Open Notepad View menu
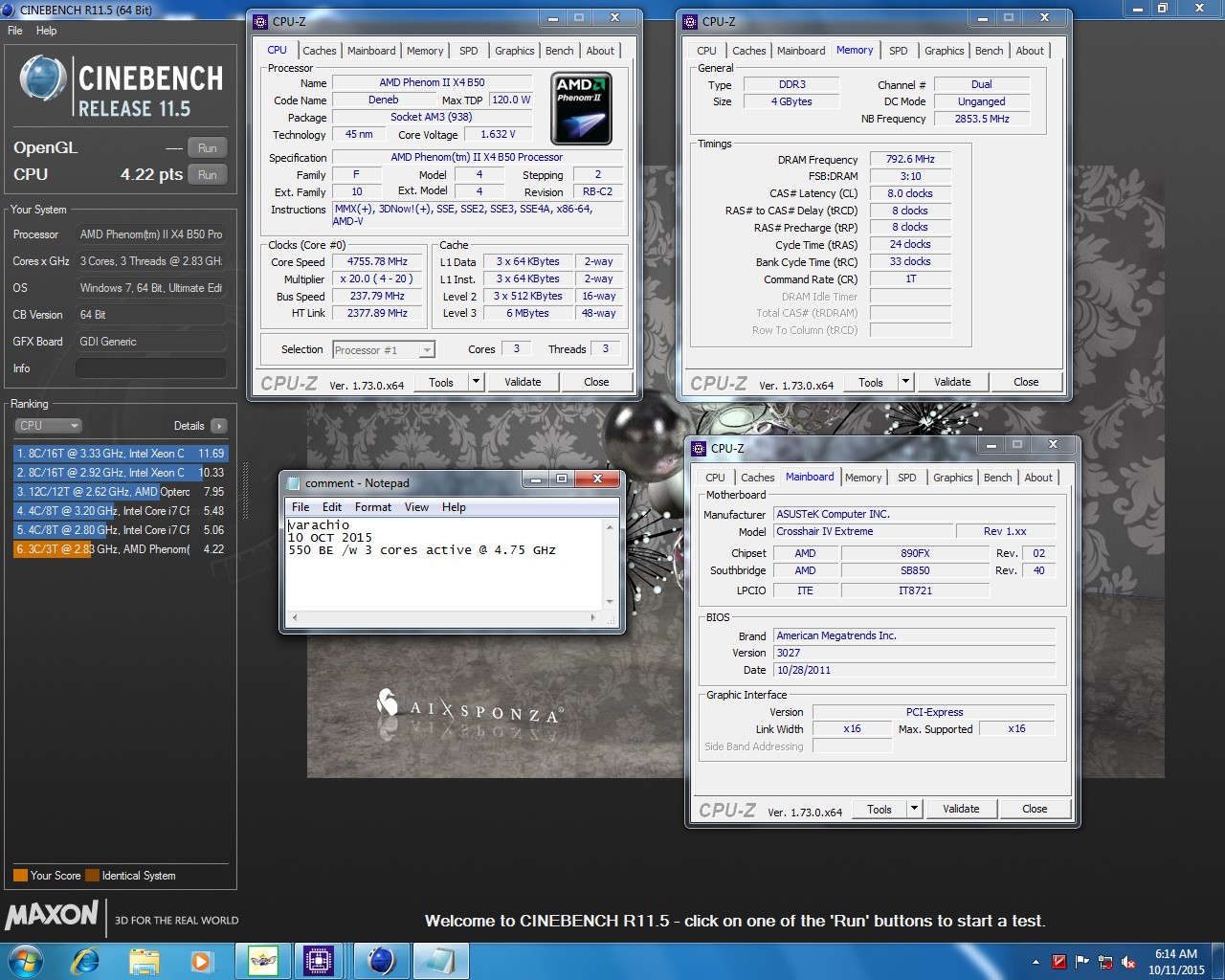The image size is (1225, 980). point(416,507)
